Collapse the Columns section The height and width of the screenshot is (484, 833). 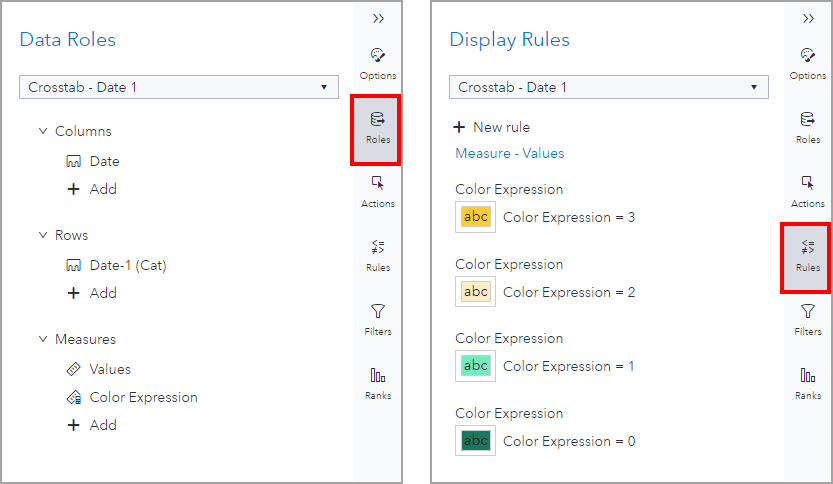[x=43, y=131]
